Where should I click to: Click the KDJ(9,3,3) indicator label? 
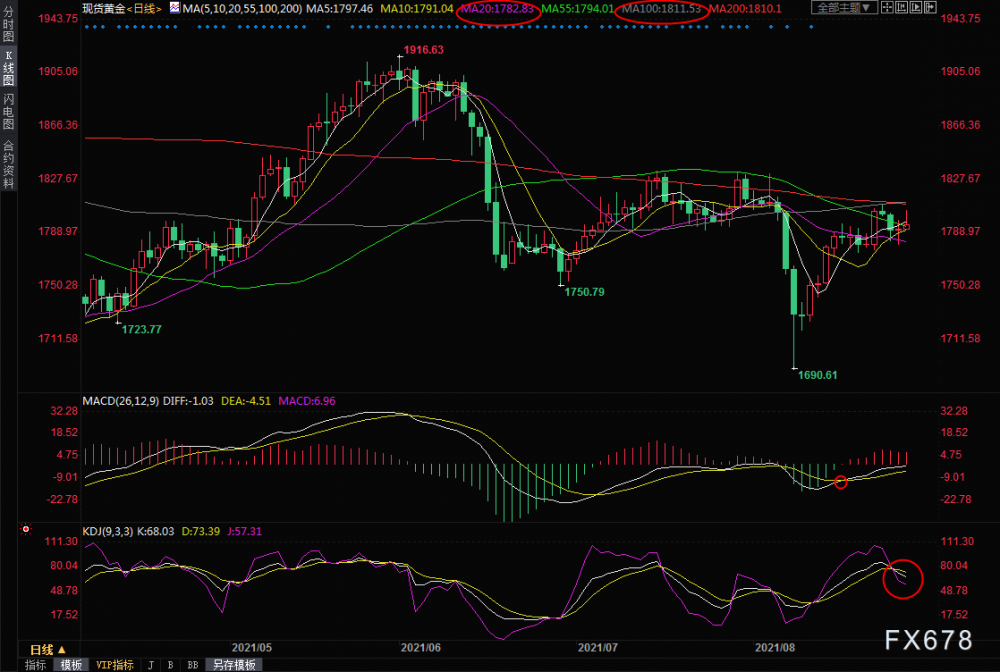click(x=108, y=531)
